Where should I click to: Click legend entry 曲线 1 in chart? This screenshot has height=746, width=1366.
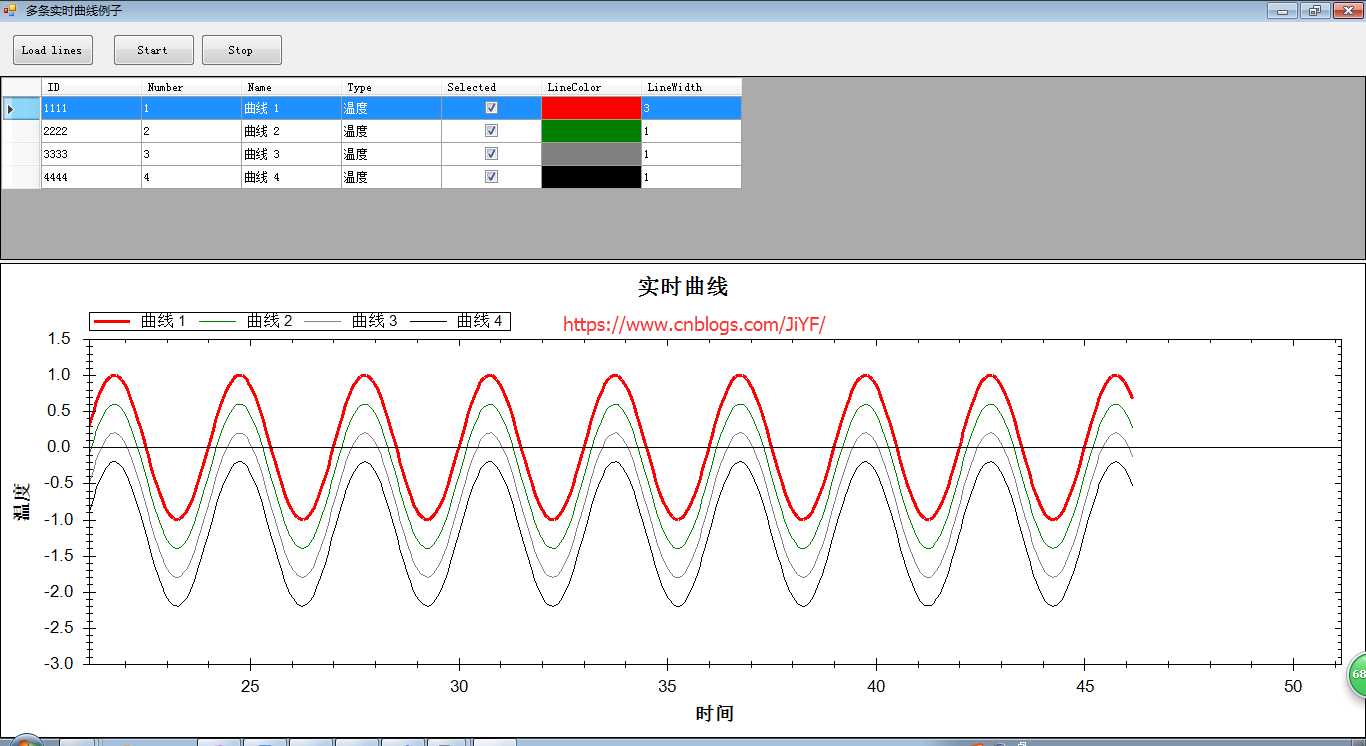(141, 321)
